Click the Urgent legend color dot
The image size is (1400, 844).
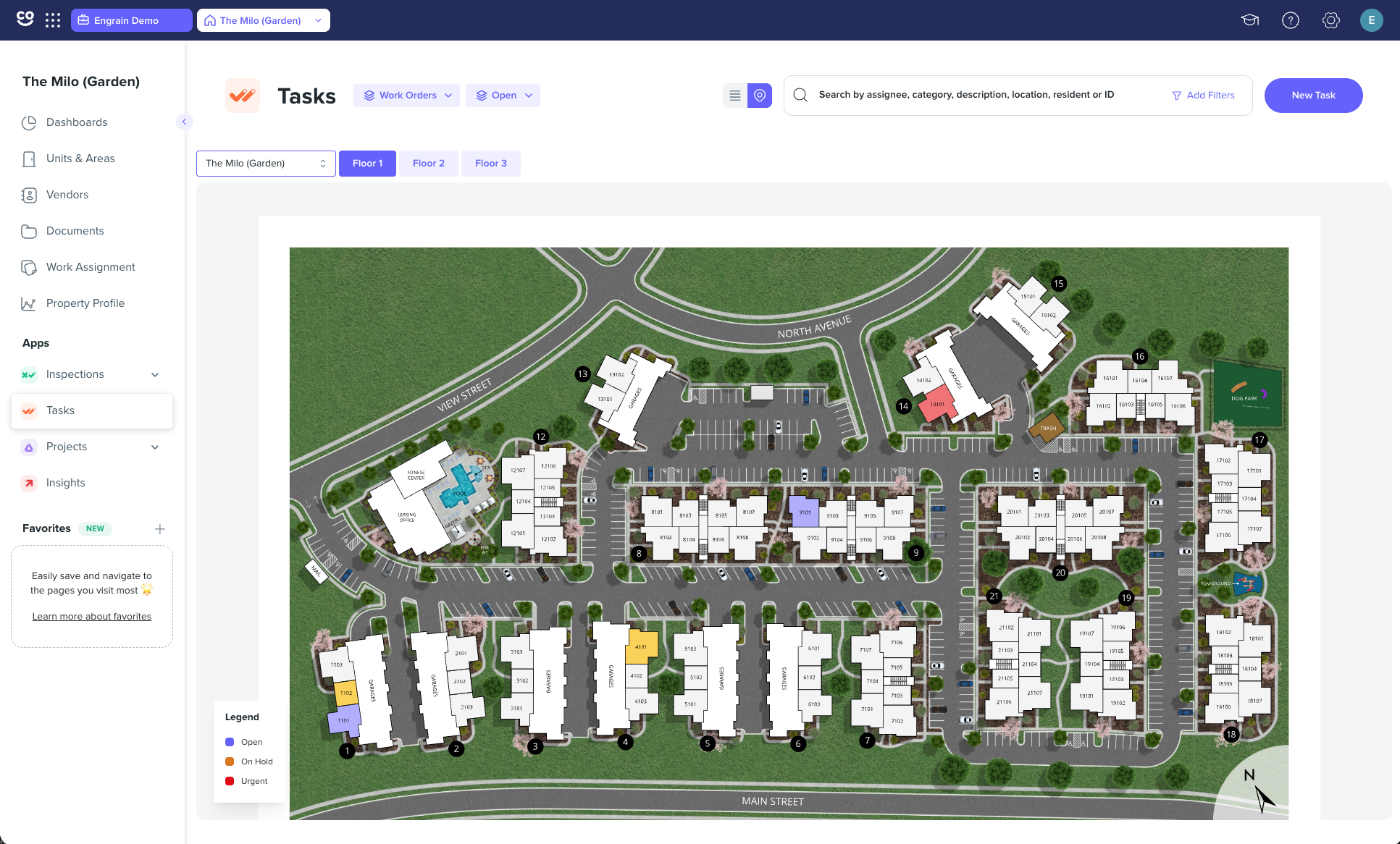(230, 781)
